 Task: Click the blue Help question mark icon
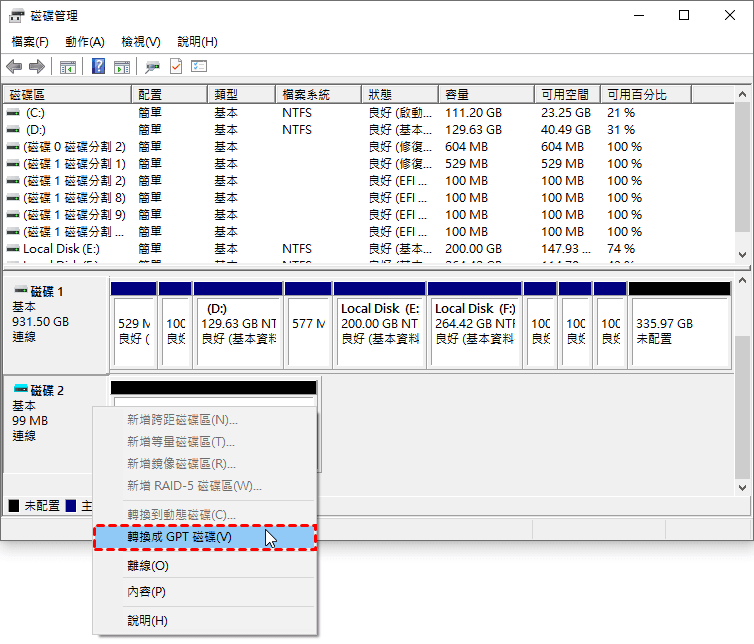[x=99, y=67]
